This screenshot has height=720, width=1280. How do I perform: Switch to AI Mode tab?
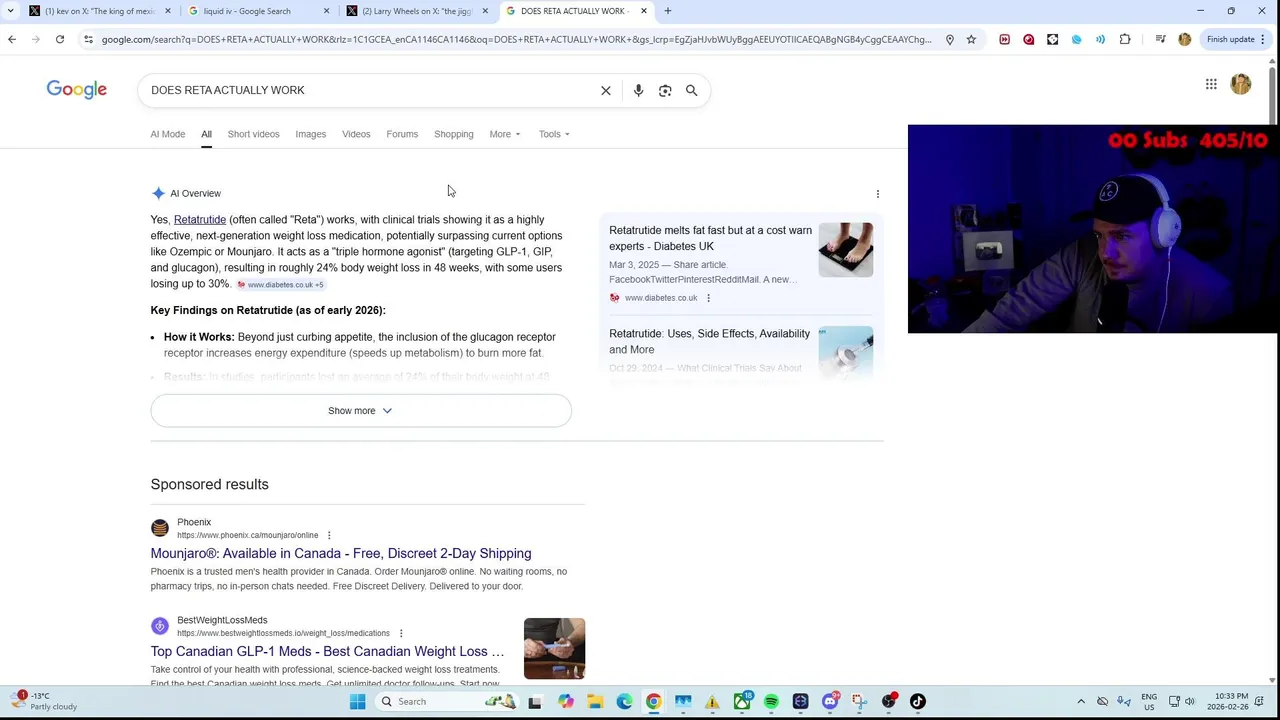[x=168, y=134]
